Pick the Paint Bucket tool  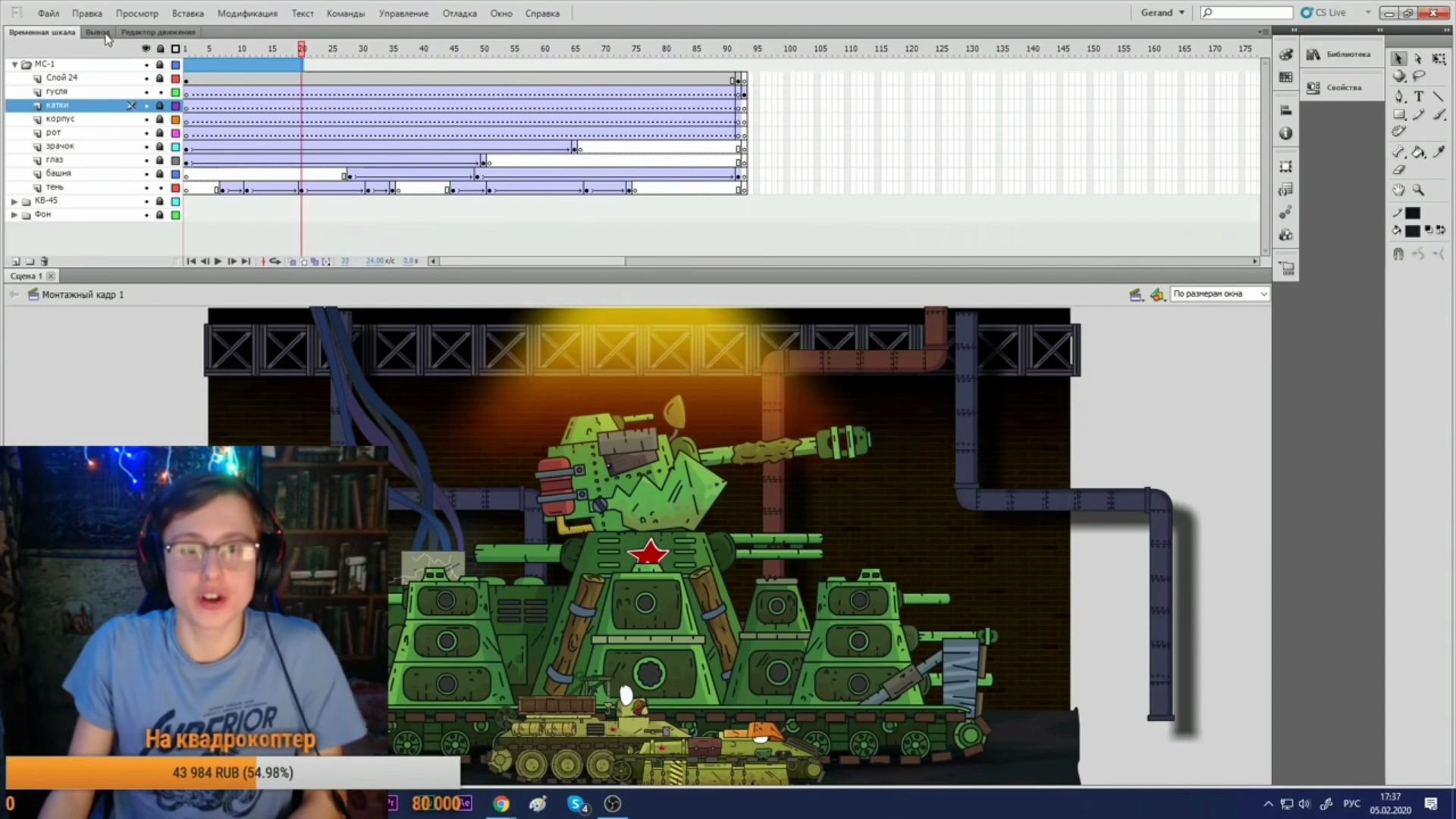click(1419, 152)
